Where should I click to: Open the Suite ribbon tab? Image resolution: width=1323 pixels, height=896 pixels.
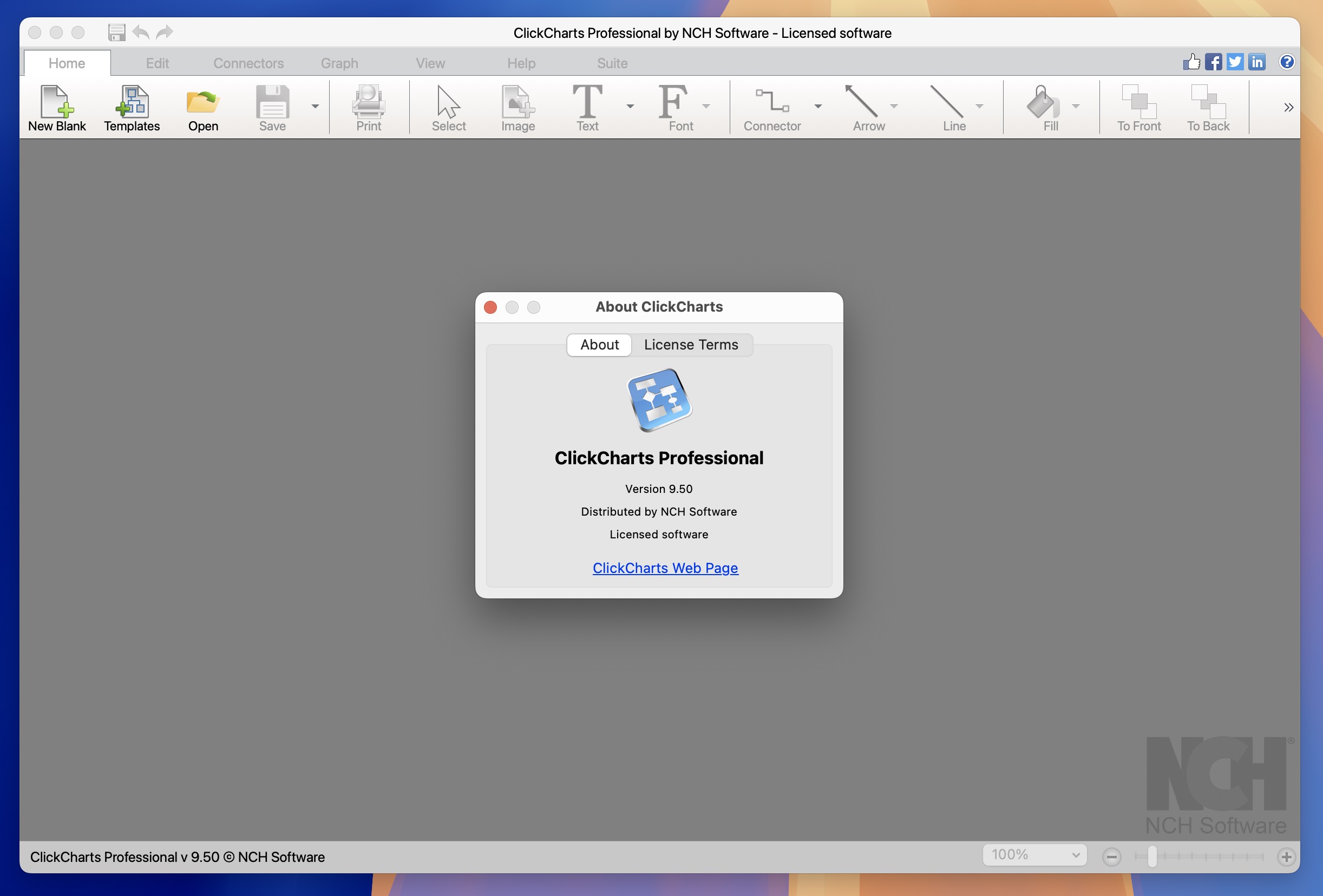pos(612,63)
